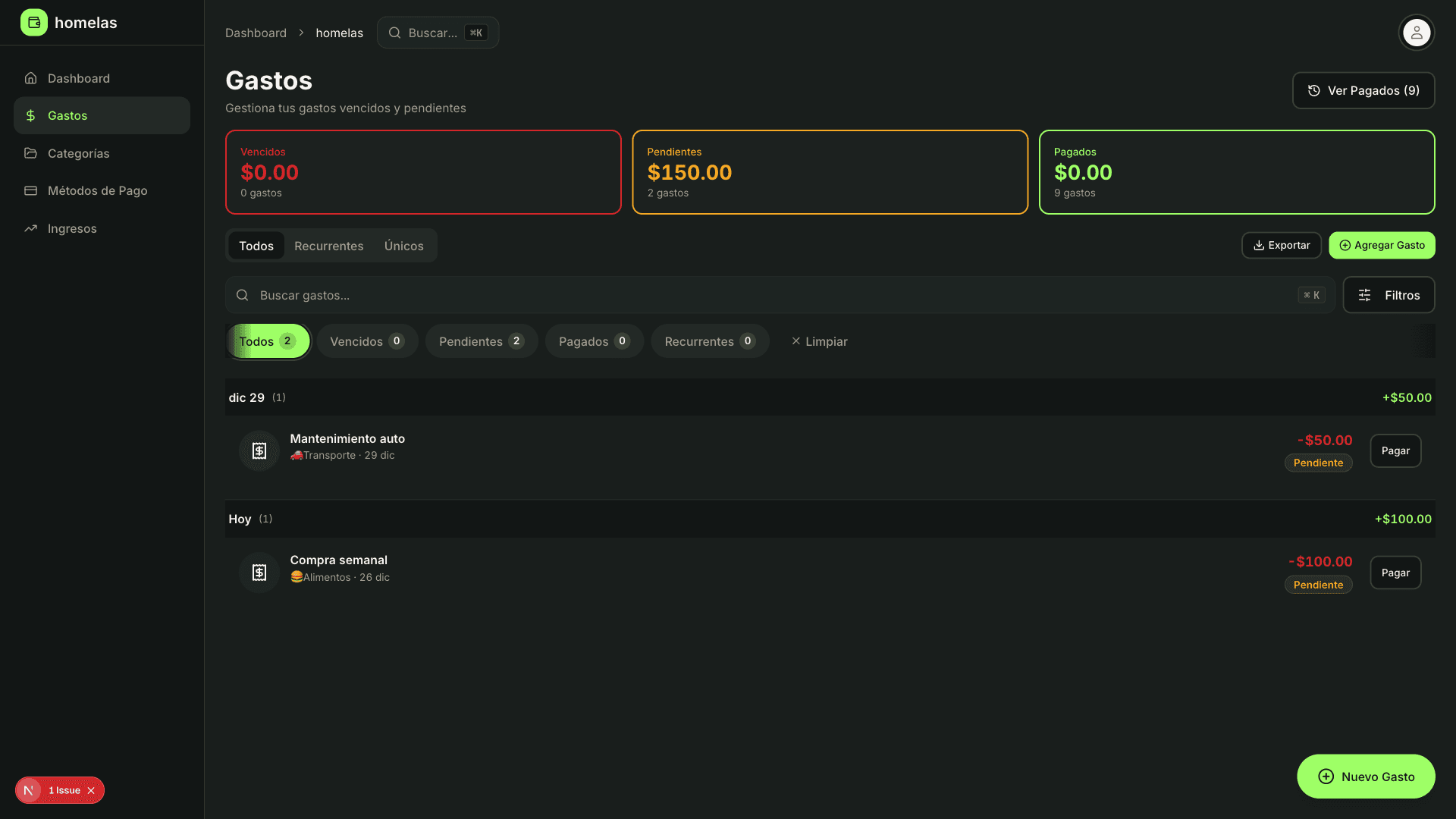Image resolution: width=1456 pixels, height=819 pixels.
Task: Select the Vencidos filter chip
Action: tap(367, 341)
